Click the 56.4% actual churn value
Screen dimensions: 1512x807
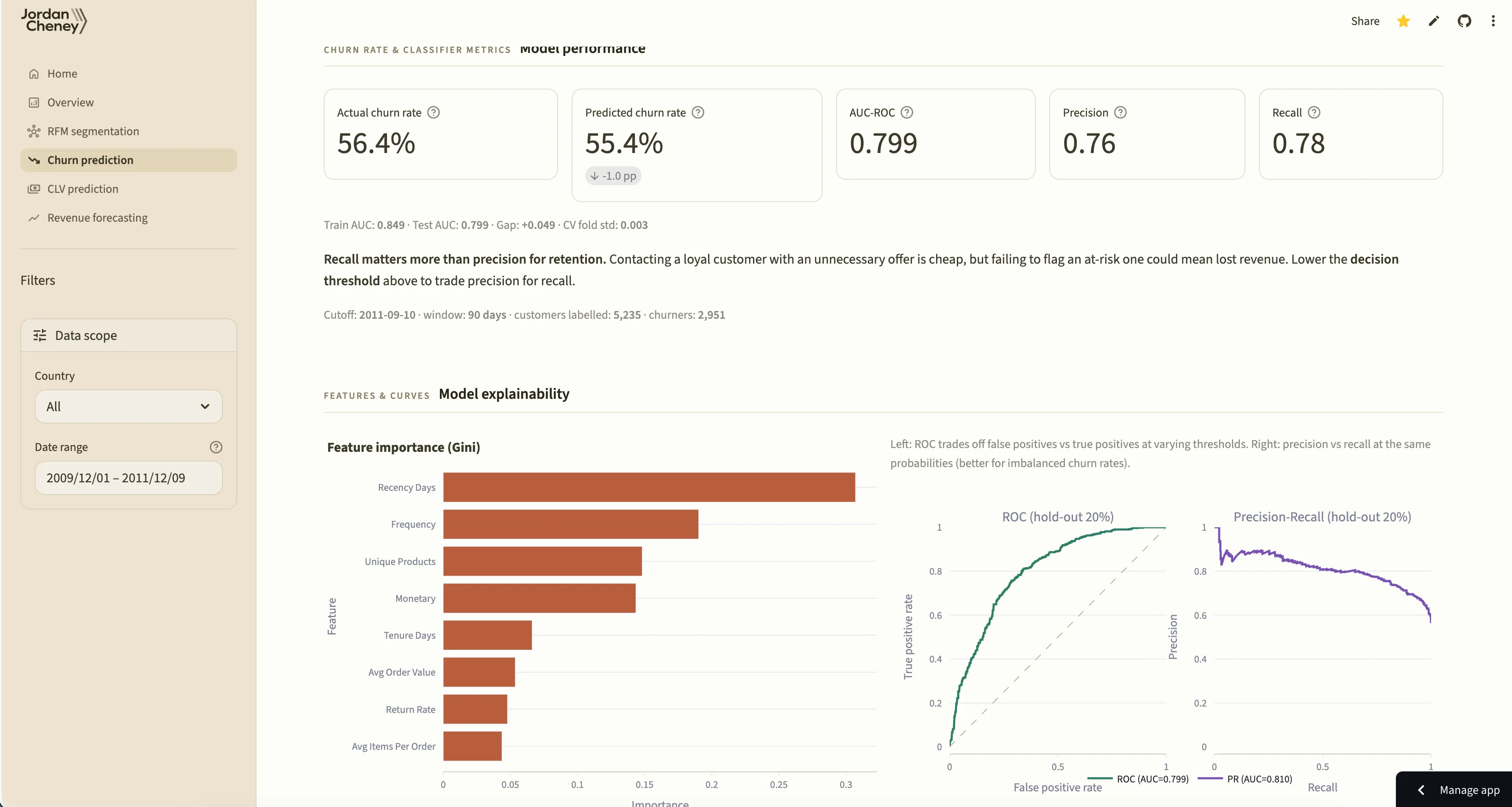pyautogui.click(x=376, y=143)
